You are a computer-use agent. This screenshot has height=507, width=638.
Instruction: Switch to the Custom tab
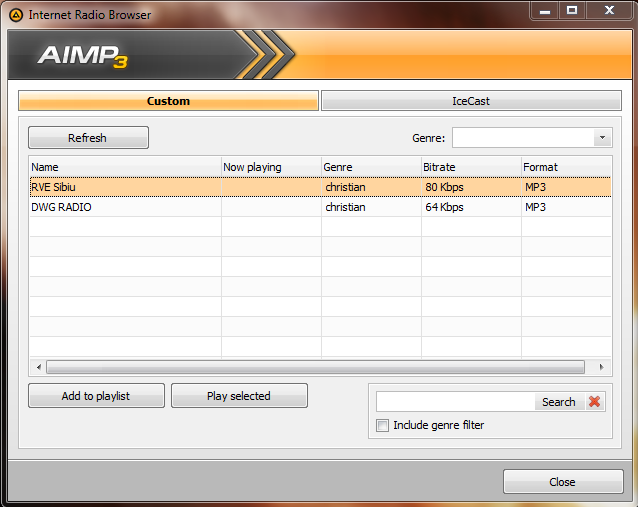point(168,101)
